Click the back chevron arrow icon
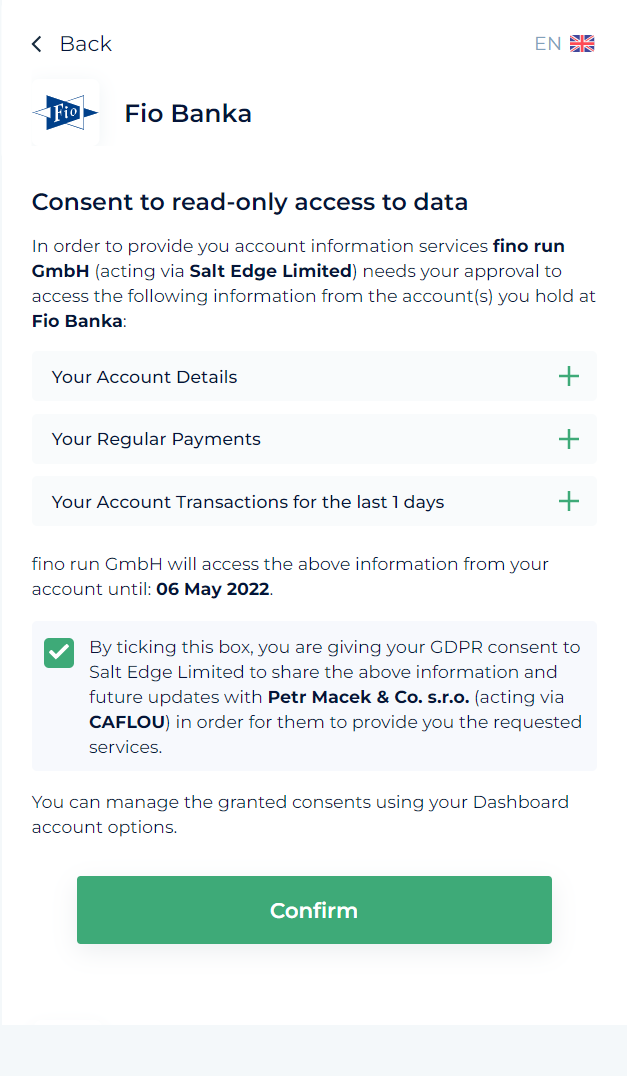 [37, 44]
